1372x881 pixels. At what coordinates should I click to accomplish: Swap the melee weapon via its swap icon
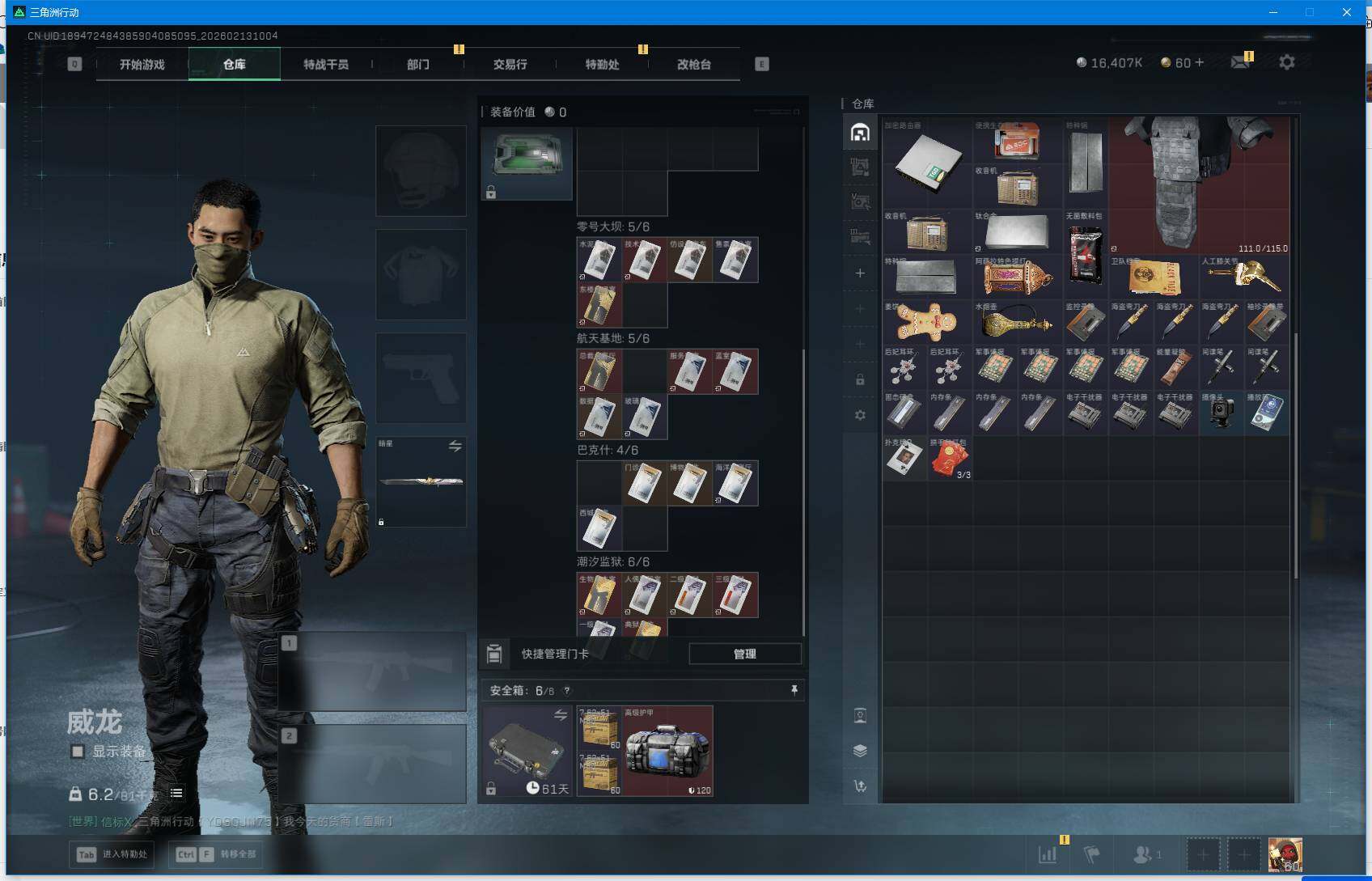pyautogui.click(x=455, y=447)
